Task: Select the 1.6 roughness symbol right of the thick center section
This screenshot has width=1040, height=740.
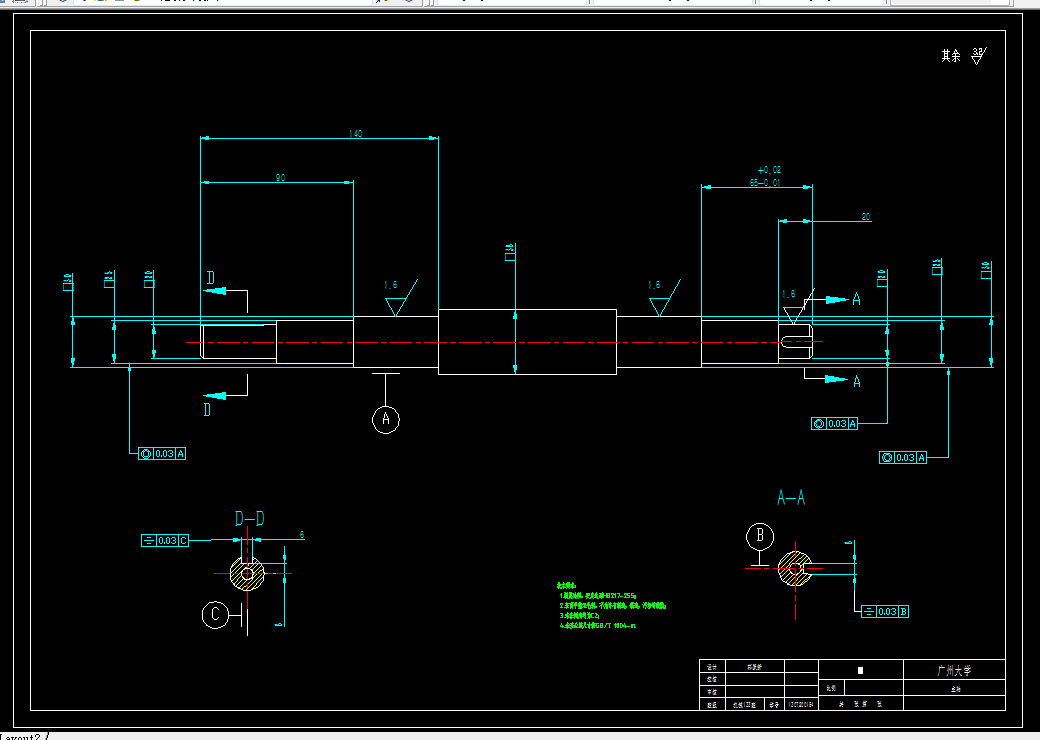Action: [x=664, y=297]
